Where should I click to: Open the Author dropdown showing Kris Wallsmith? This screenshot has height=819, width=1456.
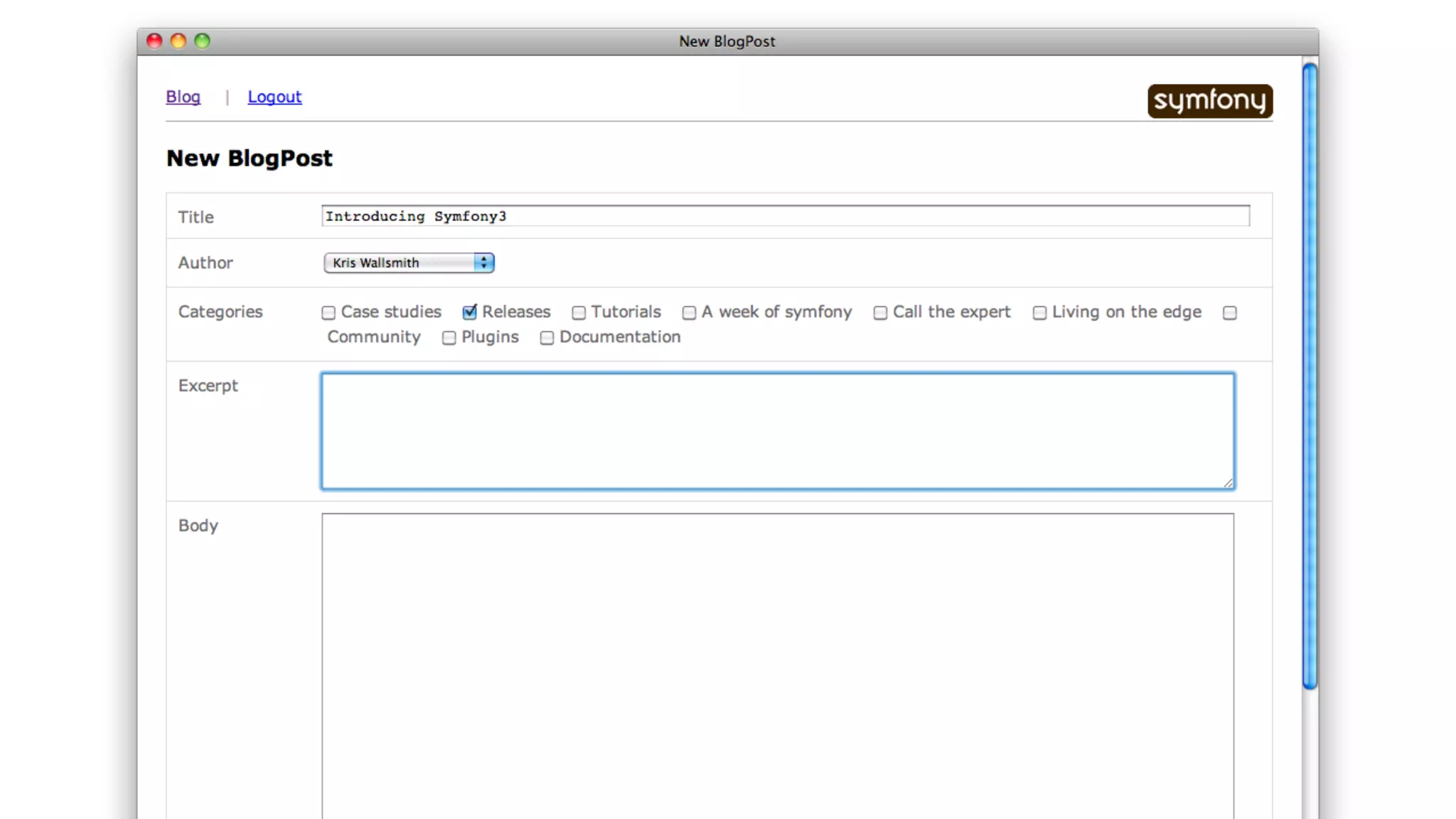(x=398, y=263)
